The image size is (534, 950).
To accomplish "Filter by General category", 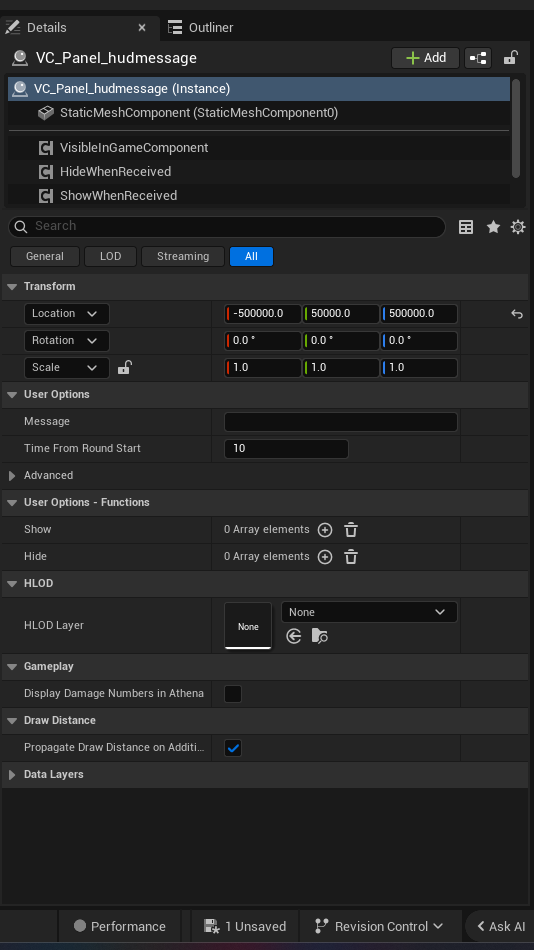I will click(x=45, y=256).
